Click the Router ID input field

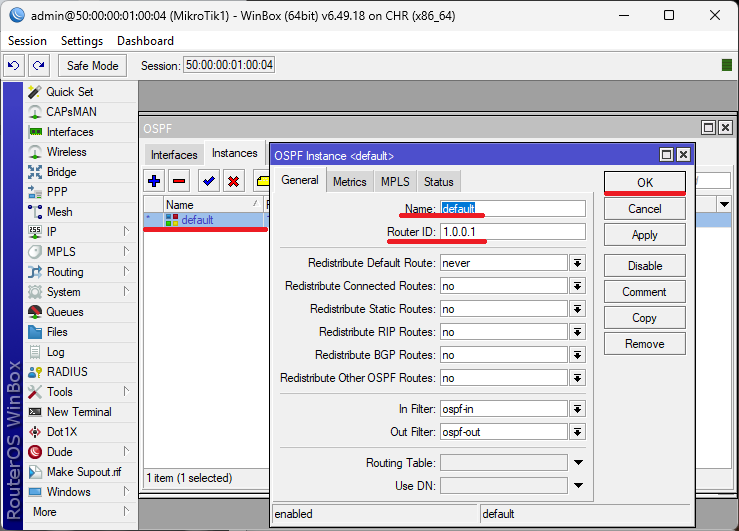512,232
